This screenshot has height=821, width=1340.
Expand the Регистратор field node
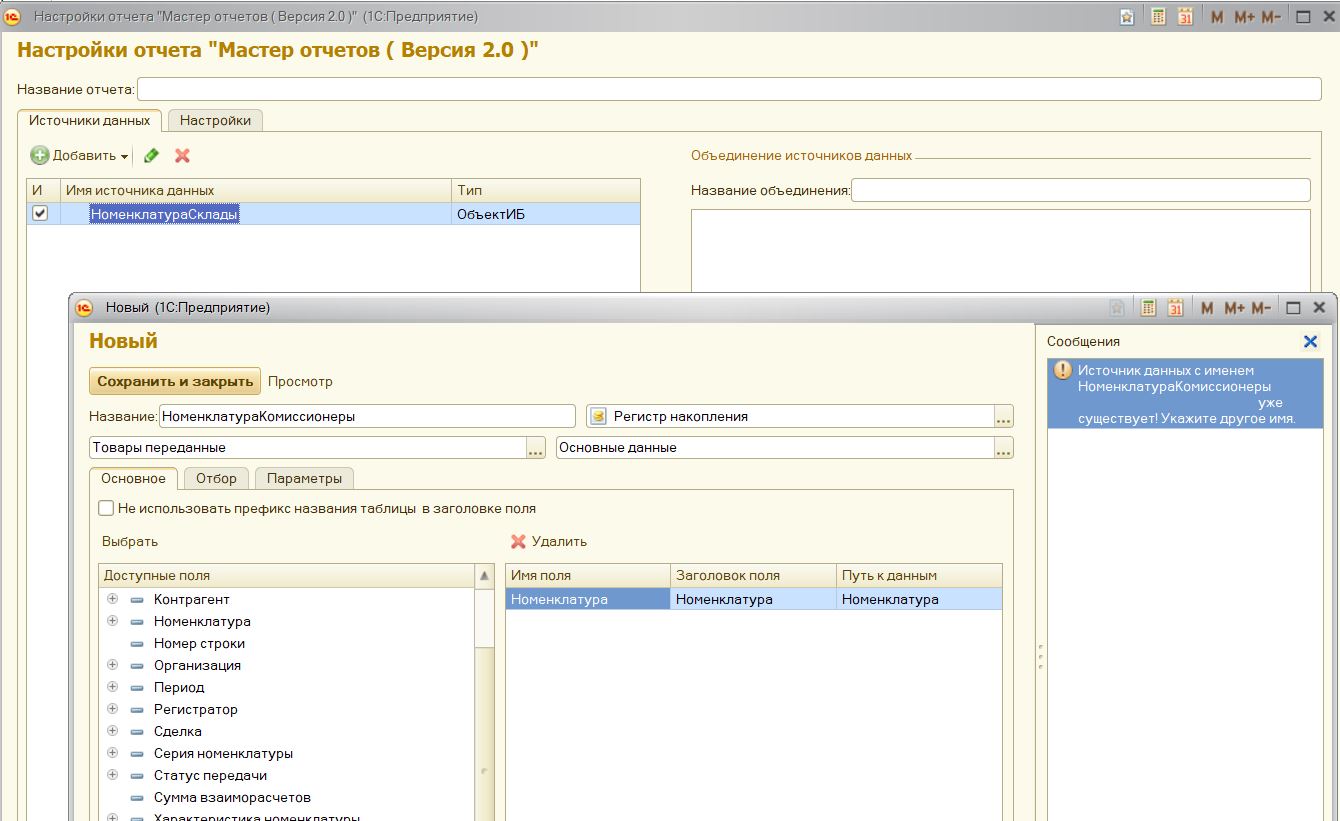point(112,709)
